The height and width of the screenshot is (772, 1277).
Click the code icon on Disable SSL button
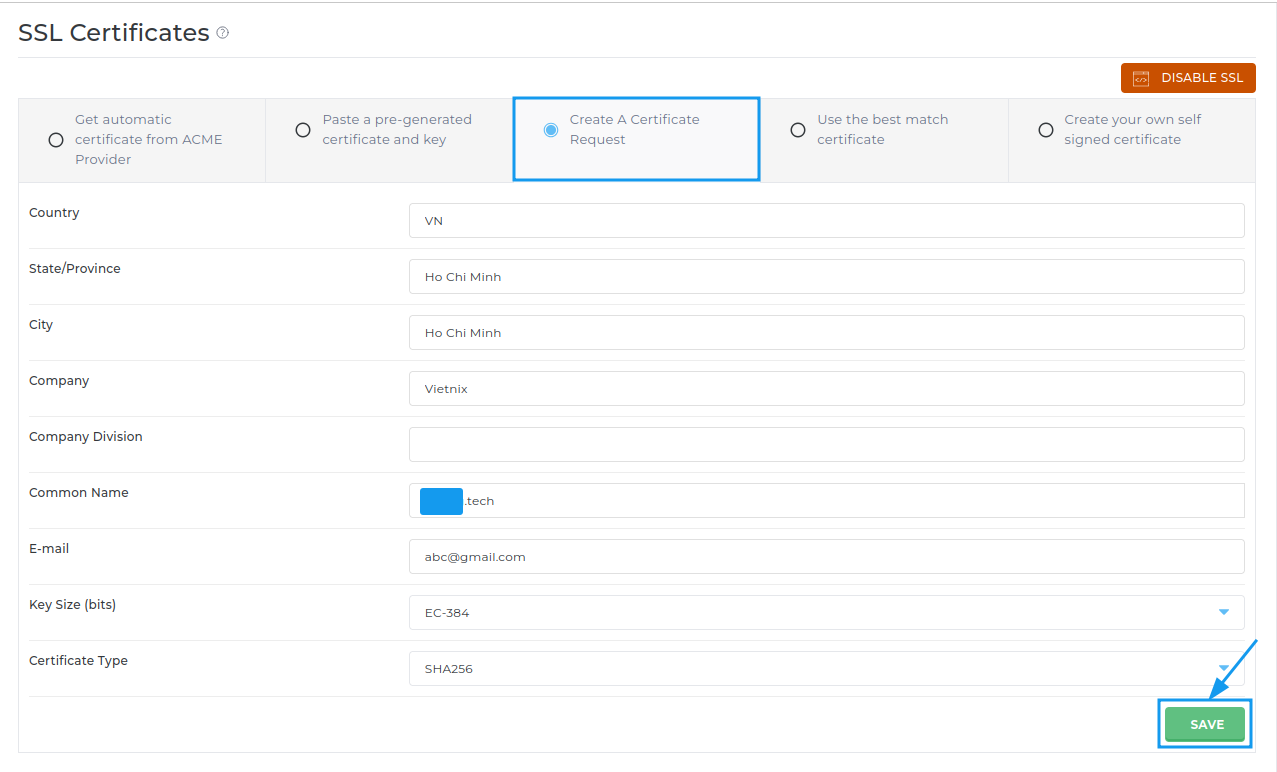click(x=1141, y=78)
